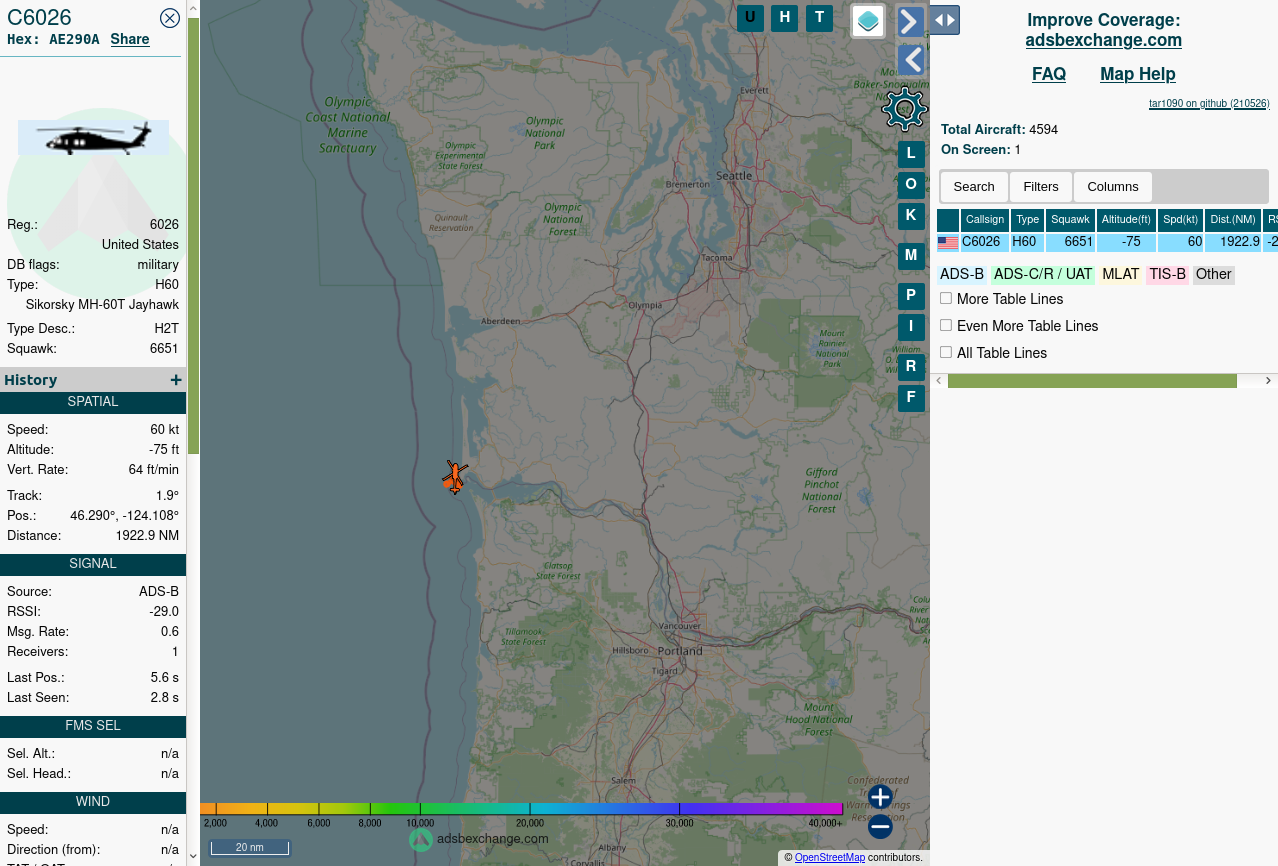Screen dimensions: 1278x866
Task: Toggle the M map option button
Action: (911, 256)
